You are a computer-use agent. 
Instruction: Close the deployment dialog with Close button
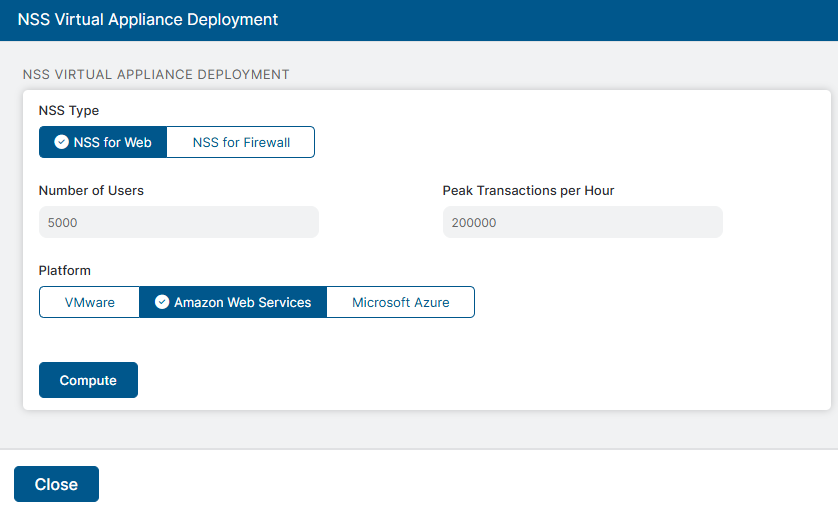click(x=56, y=484)
